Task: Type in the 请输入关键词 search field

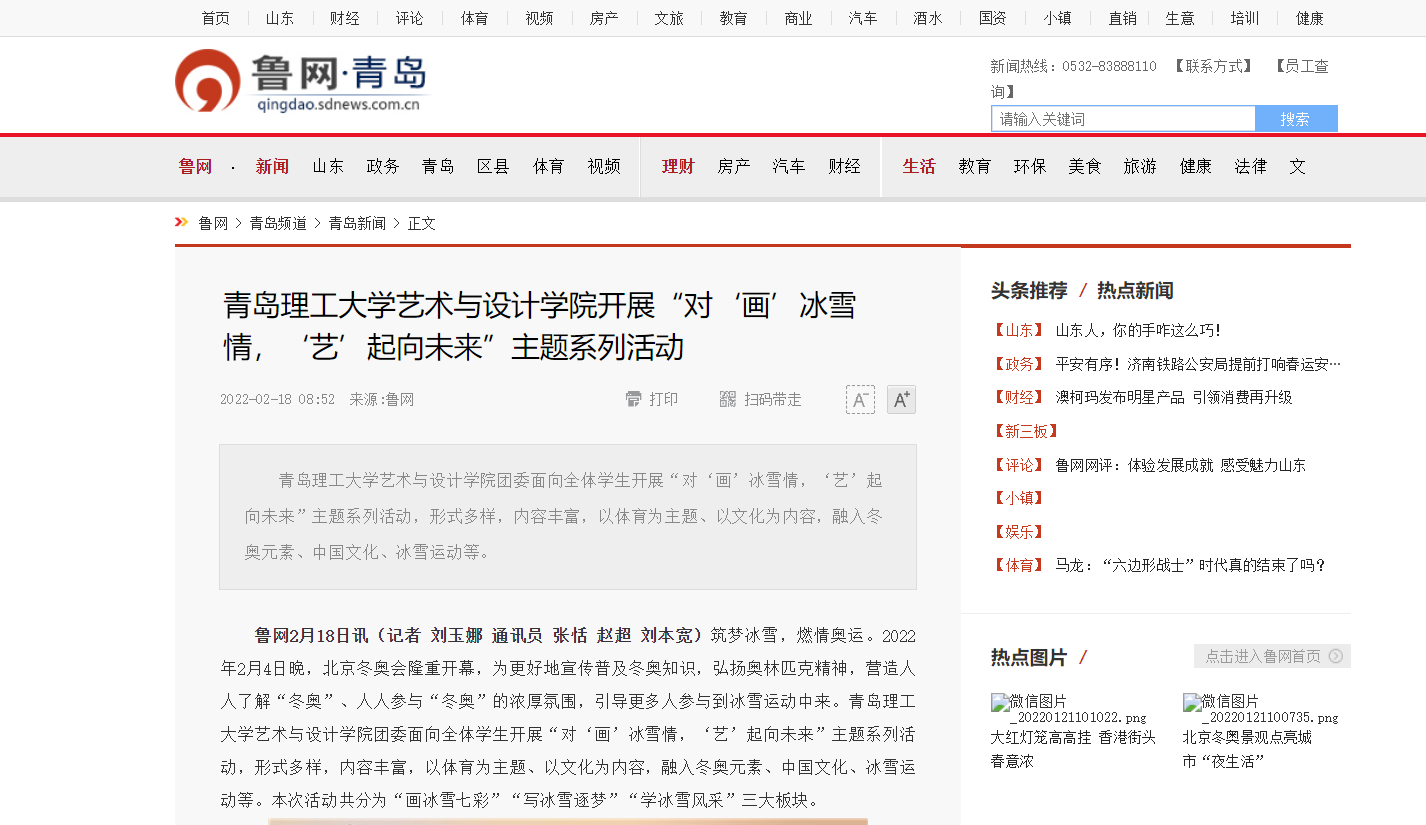Action: coord(1123,119)
